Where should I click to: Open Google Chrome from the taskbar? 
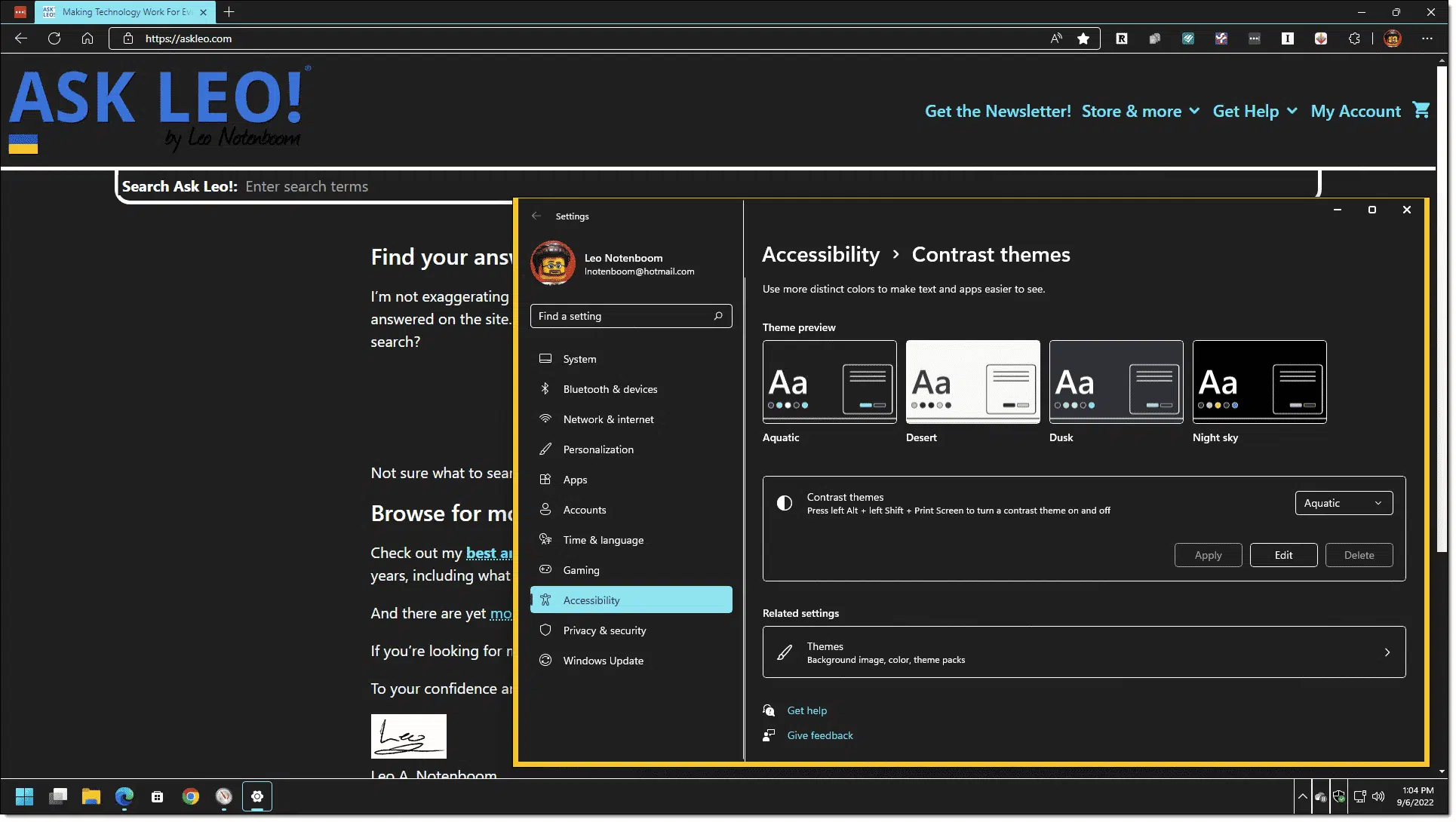coord(191,796)
